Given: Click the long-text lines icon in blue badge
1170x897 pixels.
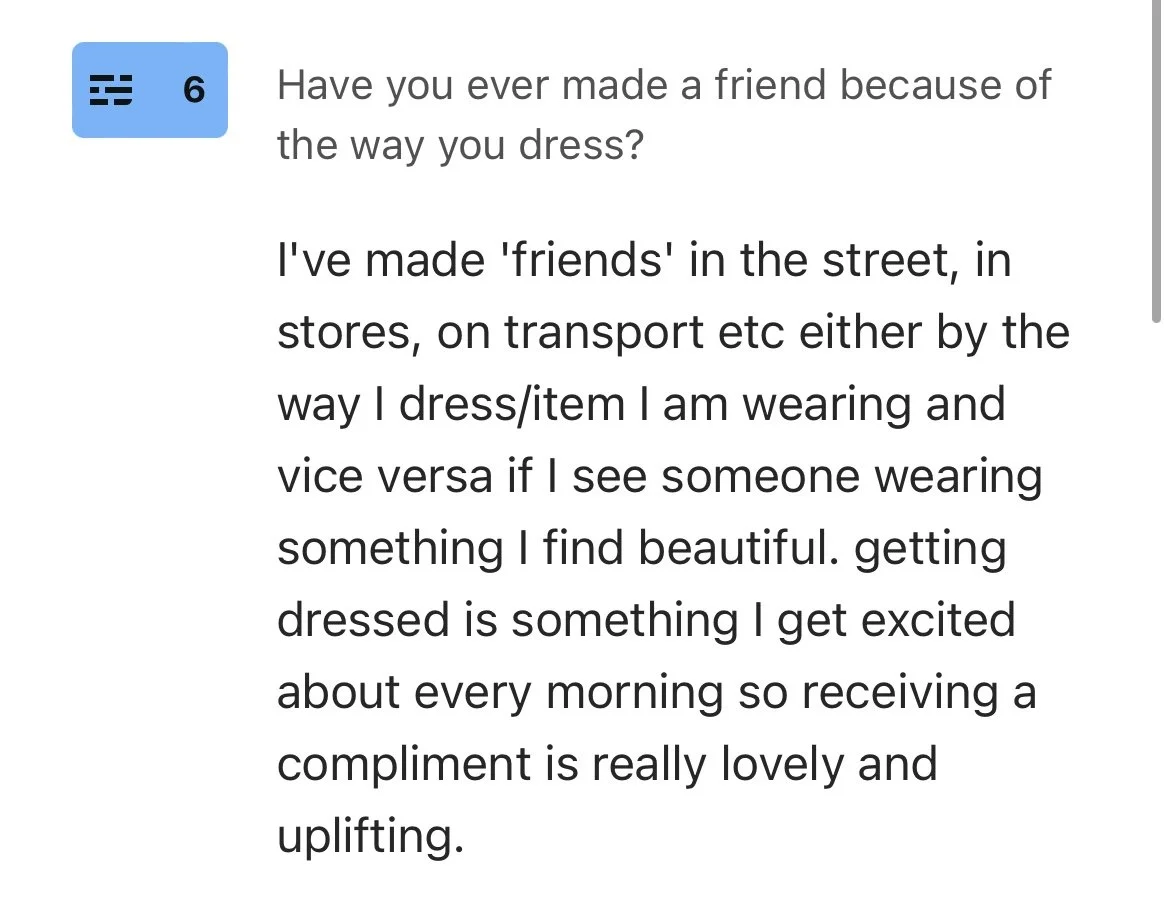Looking at the screenshot, I should point(111,90).
